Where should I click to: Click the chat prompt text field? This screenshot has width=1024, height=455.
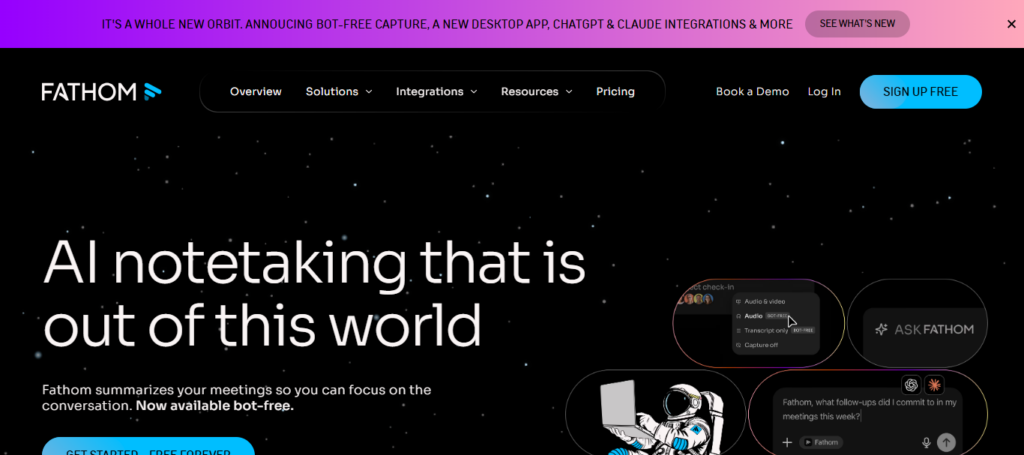pyautogui.click(x=869, y=409)
